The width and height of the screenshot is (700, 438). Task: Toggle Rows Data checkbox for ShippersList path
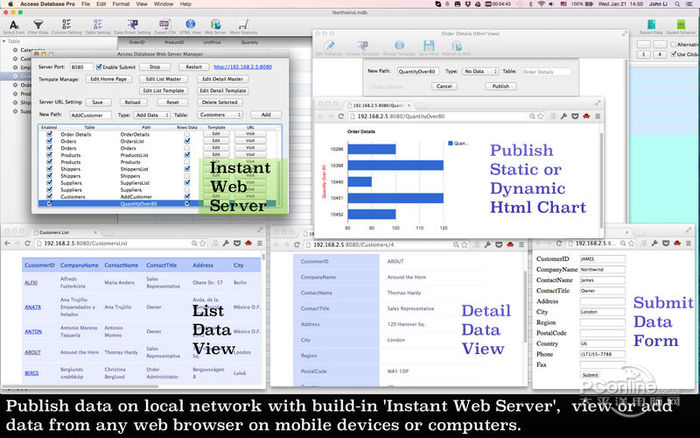tap(187, 169)
